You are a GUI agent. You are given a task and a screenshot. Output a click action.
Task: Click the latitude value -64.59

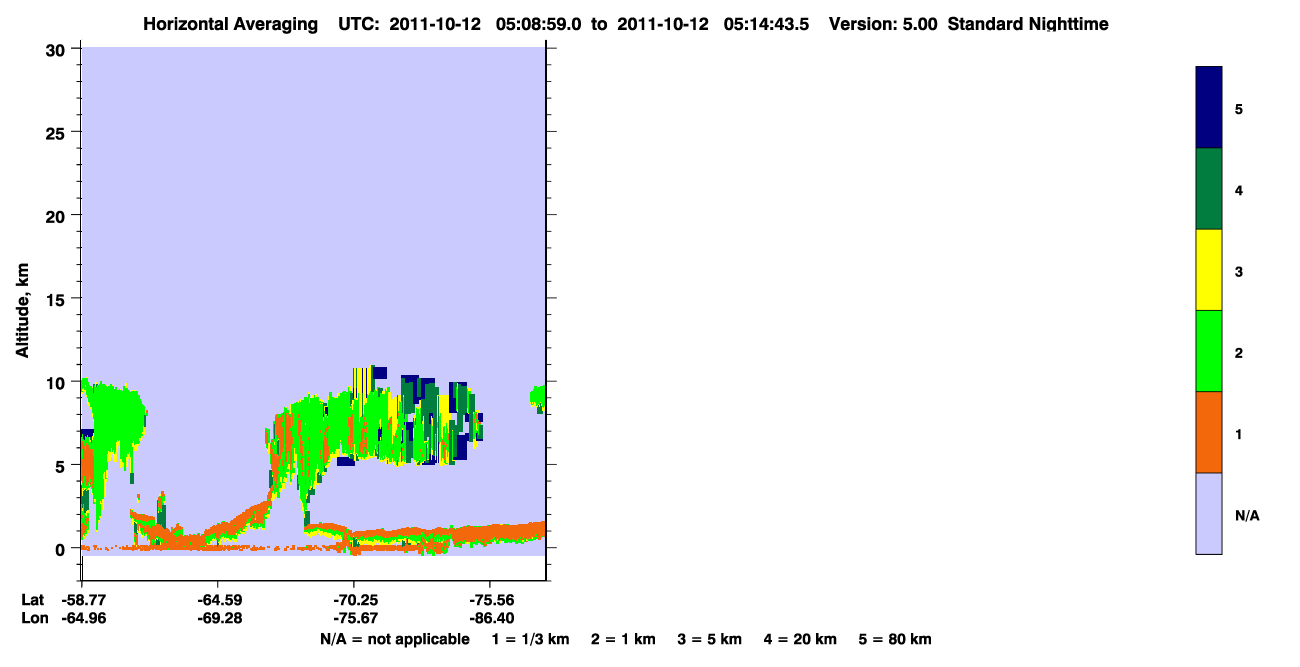pos(218,600)
